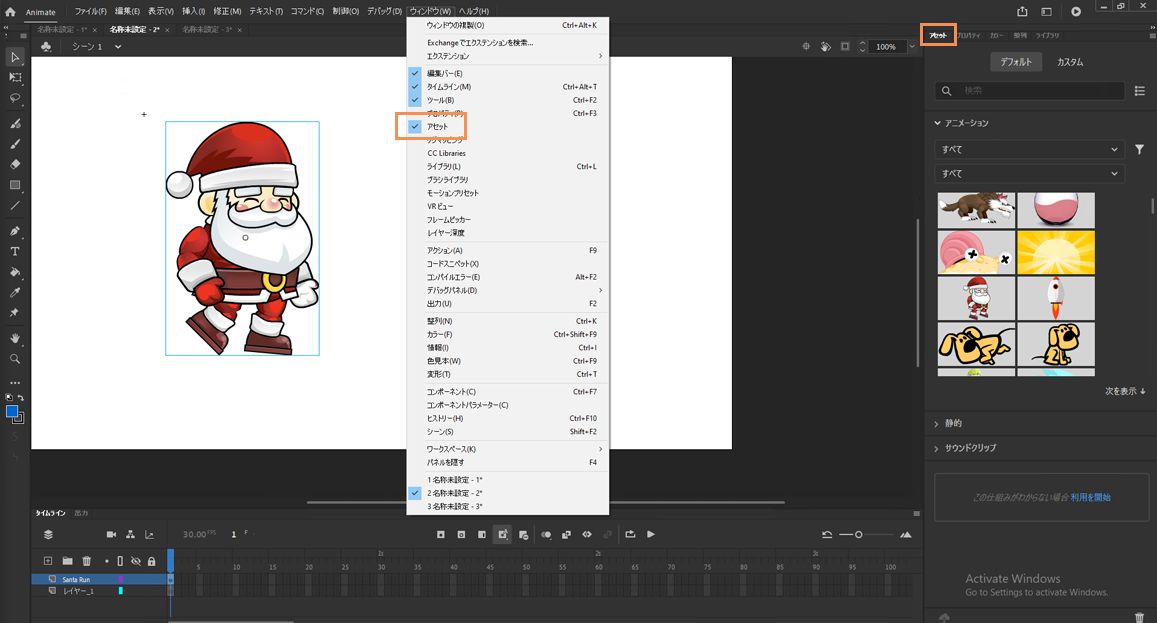Click the Quick Share and publish icon
Image resolution: width=1157 pixels, height=623 pixels.
[x=1022, y=11]
